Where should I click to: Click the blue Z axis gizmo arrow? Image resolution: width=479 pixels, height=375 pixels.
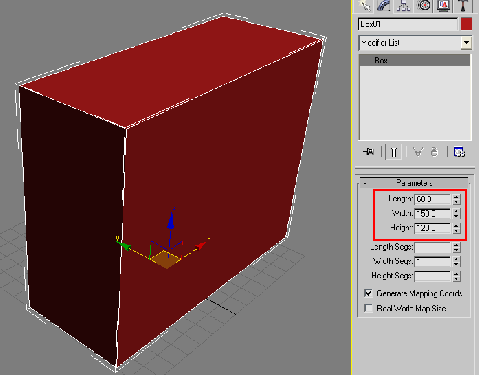click(171, 221)
